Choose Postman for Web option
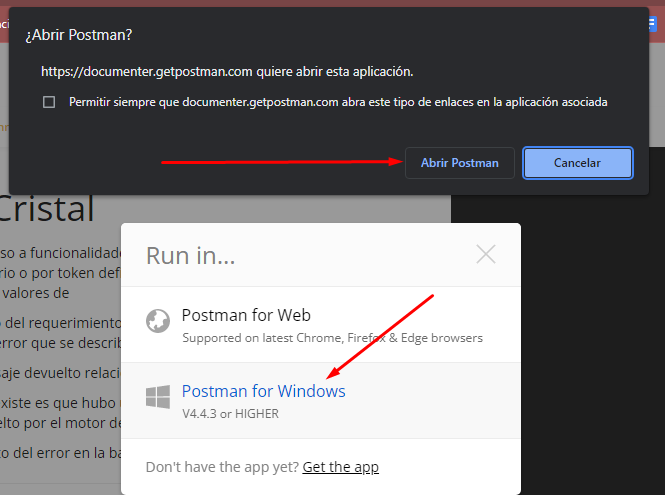 tap(321, 325)
